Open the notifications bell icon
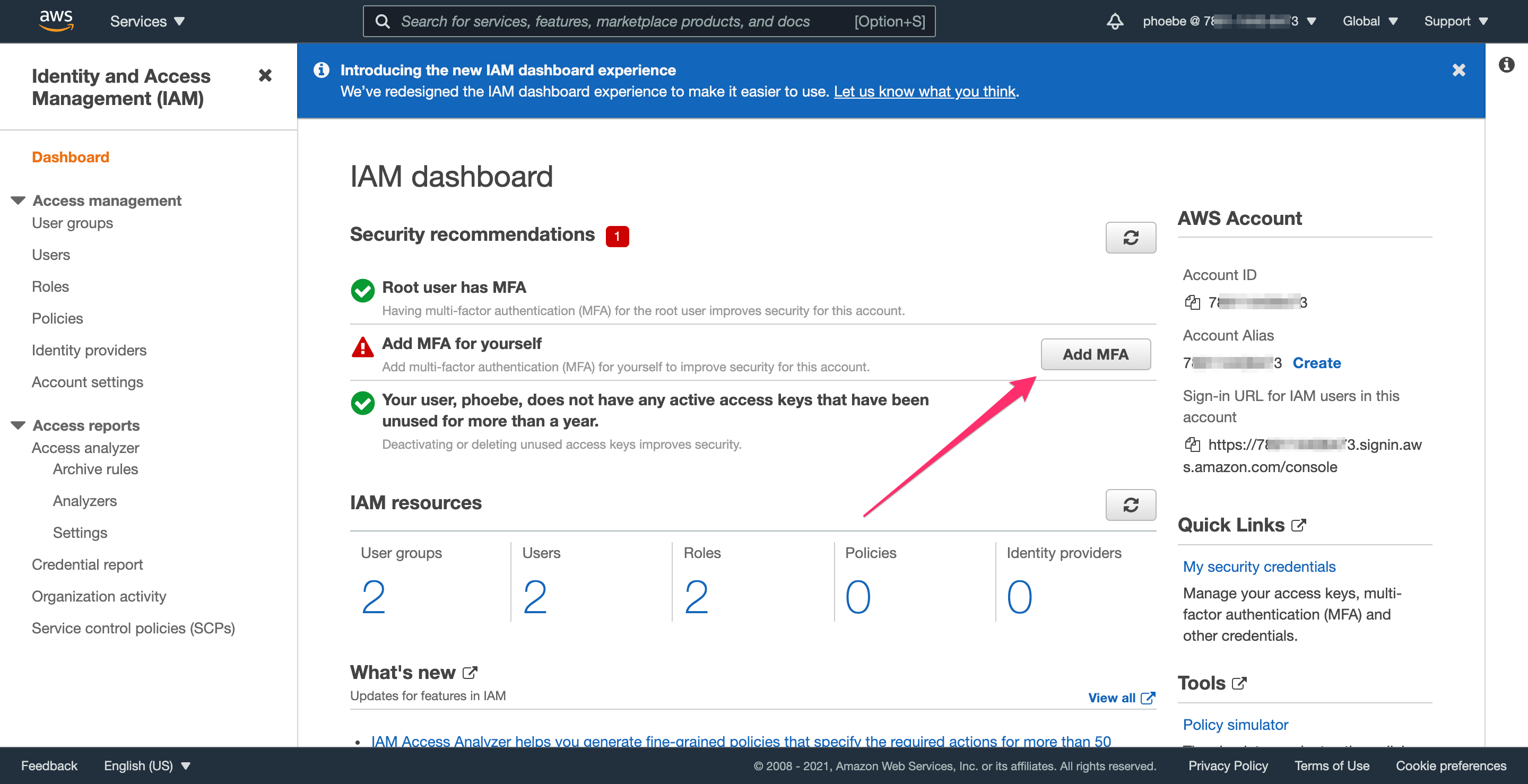Screen dimensions: 1528x784 click(1115, 21)
